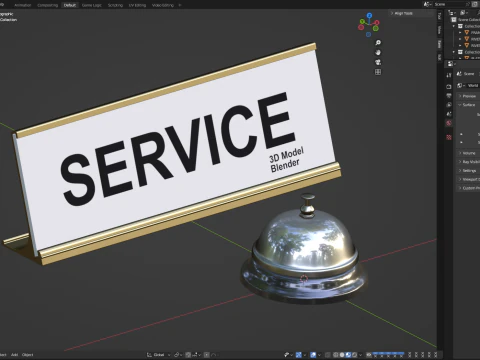The image size is (480, 360).
Task: Open the Texture properties checker icon
Action: point(449,137)
